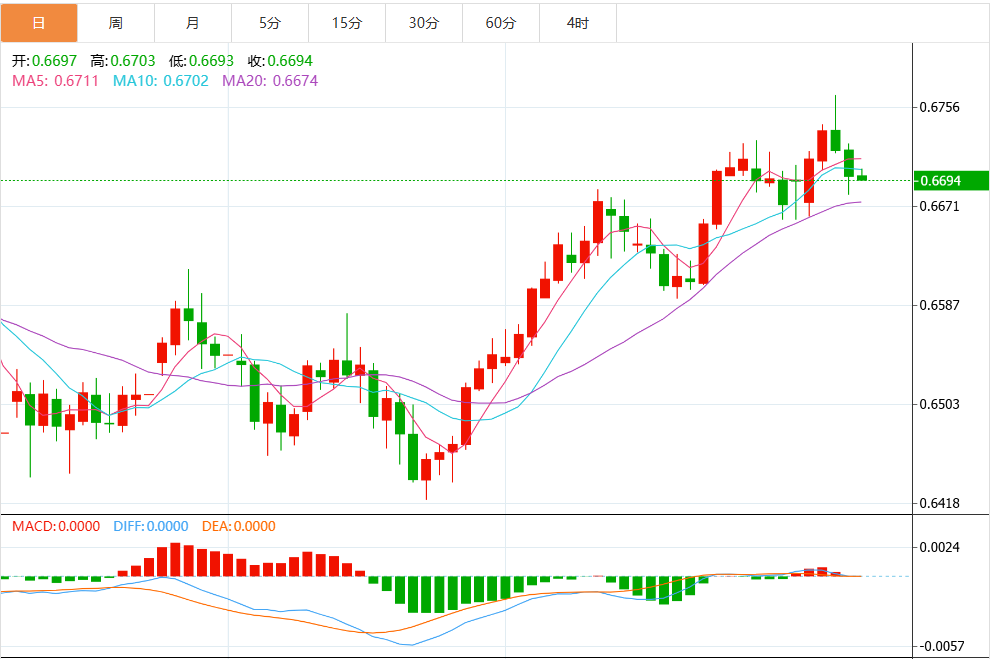
Task: Show the 60分 chart
Action: (500, 22)
